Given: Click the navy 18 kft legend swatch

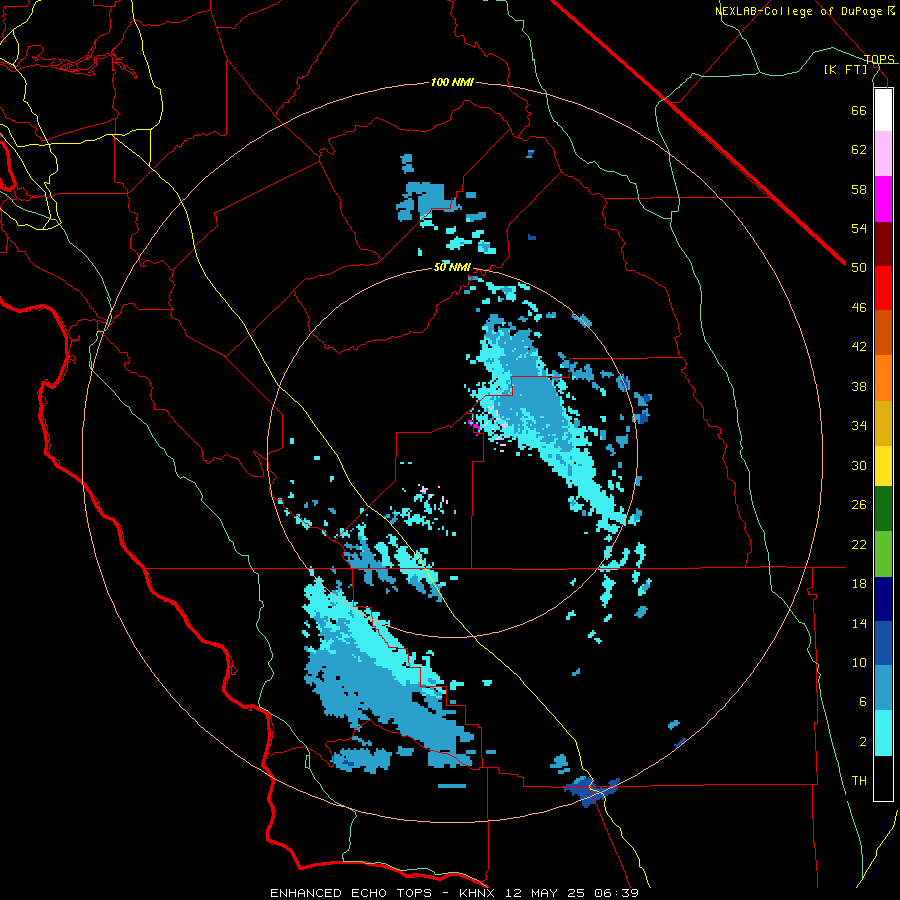Looking at the screenshot, I should point(883,599).
